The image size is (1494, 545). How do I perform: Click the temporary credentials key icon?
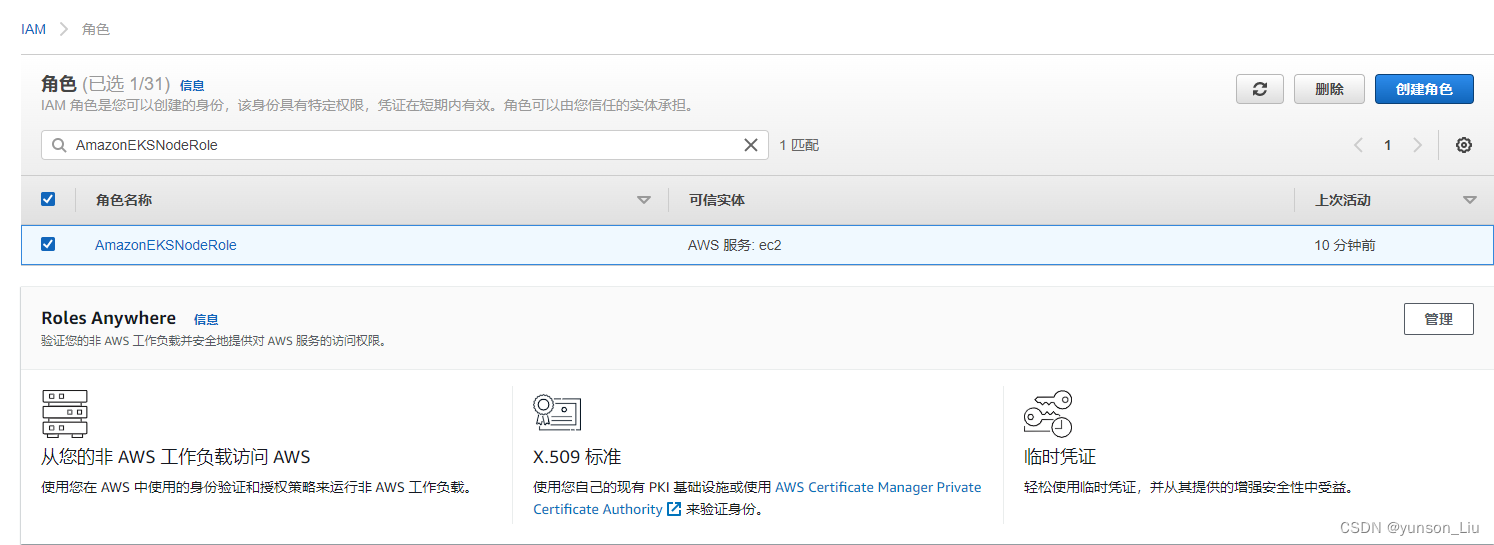(x=1048, y=413)
